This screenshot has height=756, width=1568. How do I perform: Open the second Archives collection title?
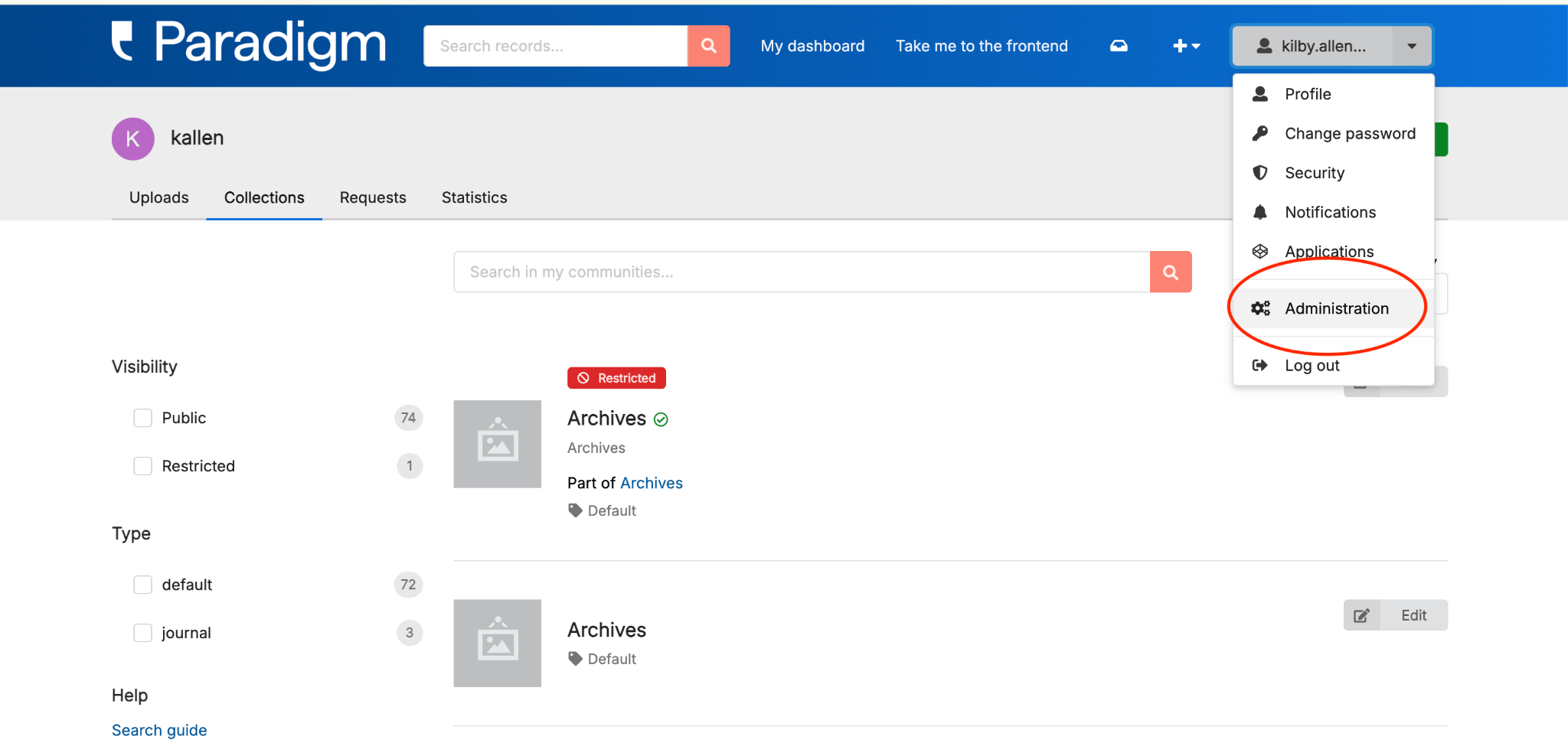(x=606, y=630)
